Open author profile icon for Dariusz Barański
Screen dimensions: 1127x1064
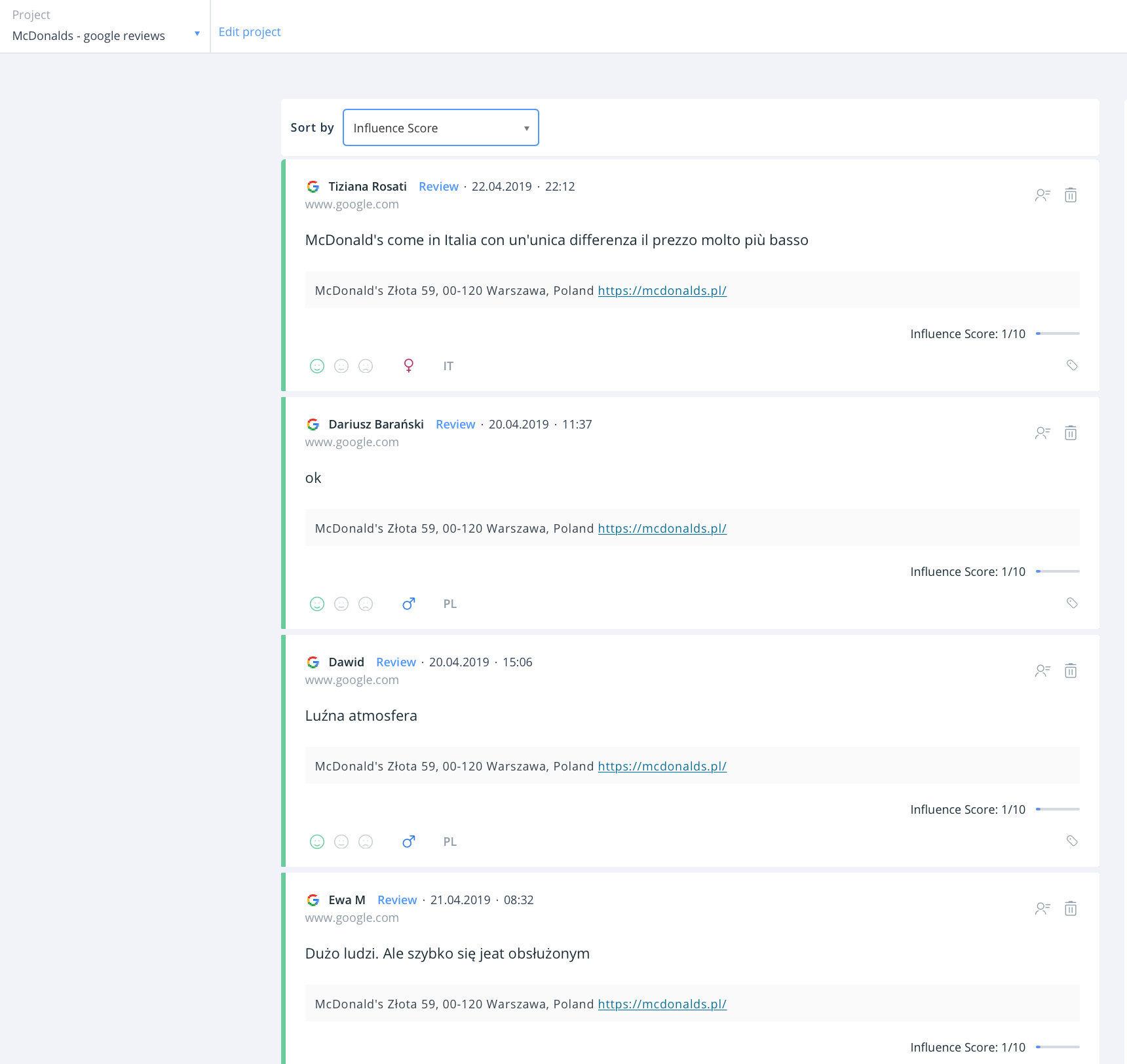tap(1042, 433)
